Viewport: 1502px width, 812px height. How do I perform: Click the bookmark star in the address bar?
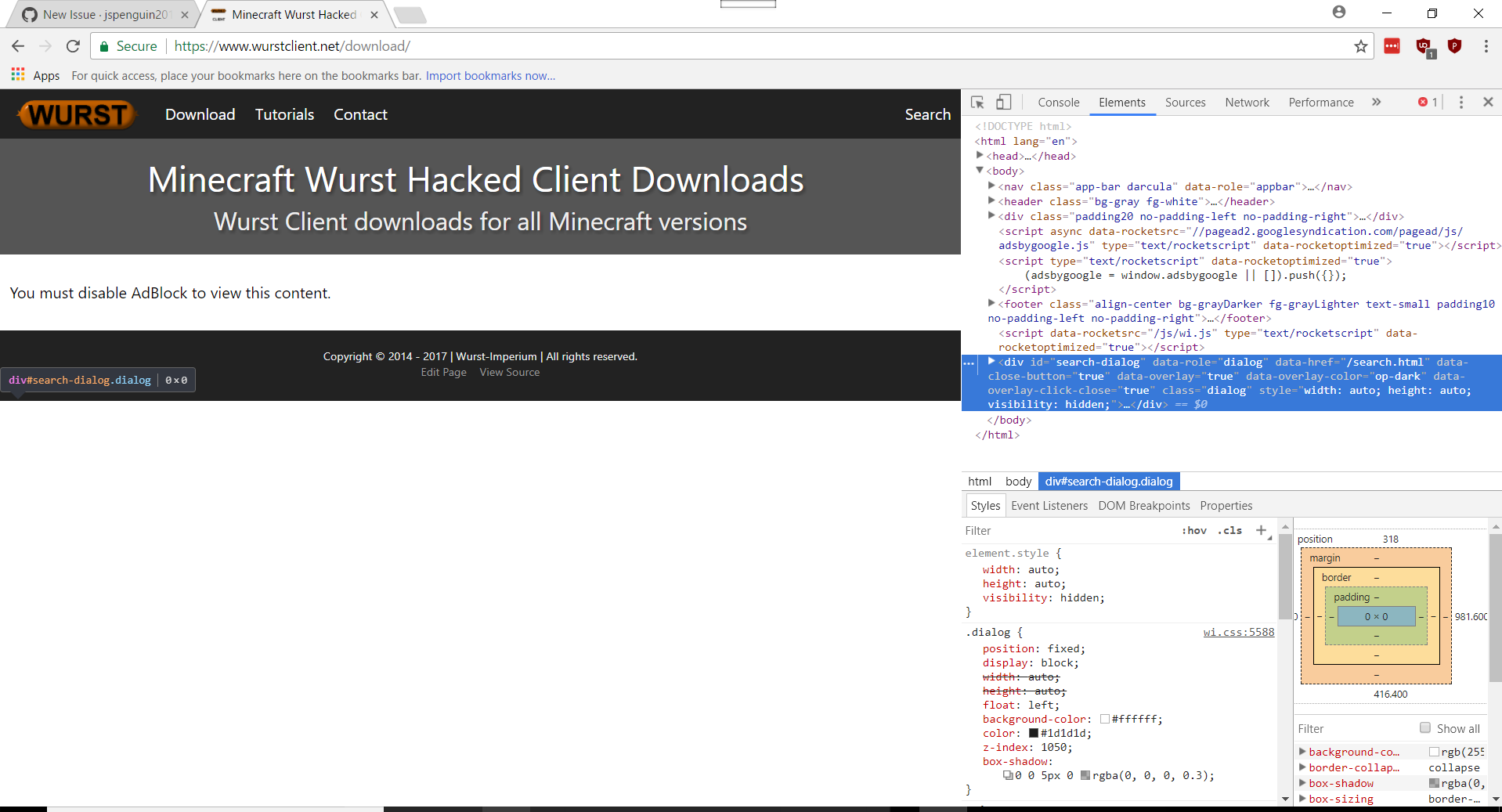(x=1360, y=46)
